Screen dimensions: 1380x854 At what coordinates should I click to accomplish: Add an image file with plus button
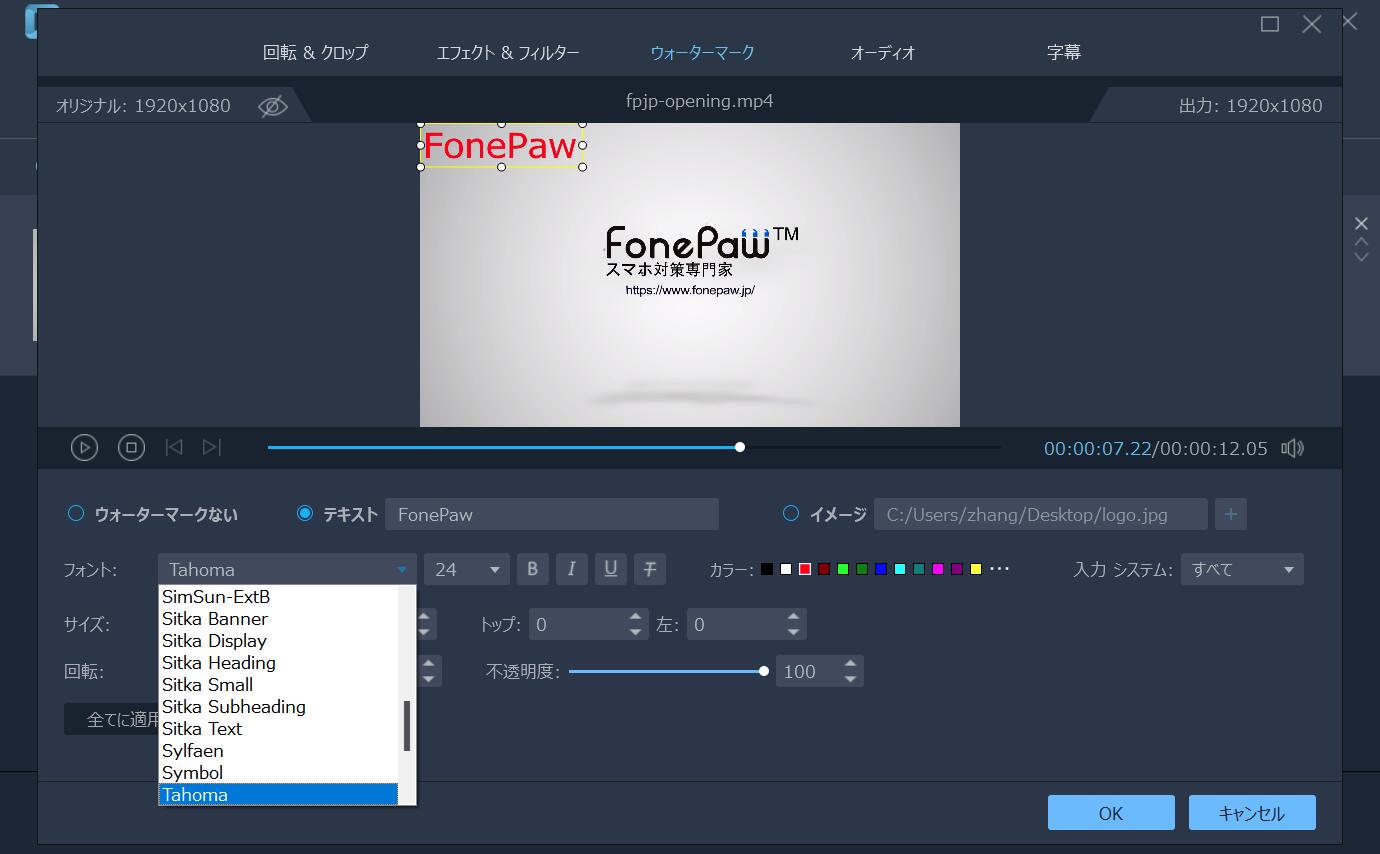pos(1230,514)
